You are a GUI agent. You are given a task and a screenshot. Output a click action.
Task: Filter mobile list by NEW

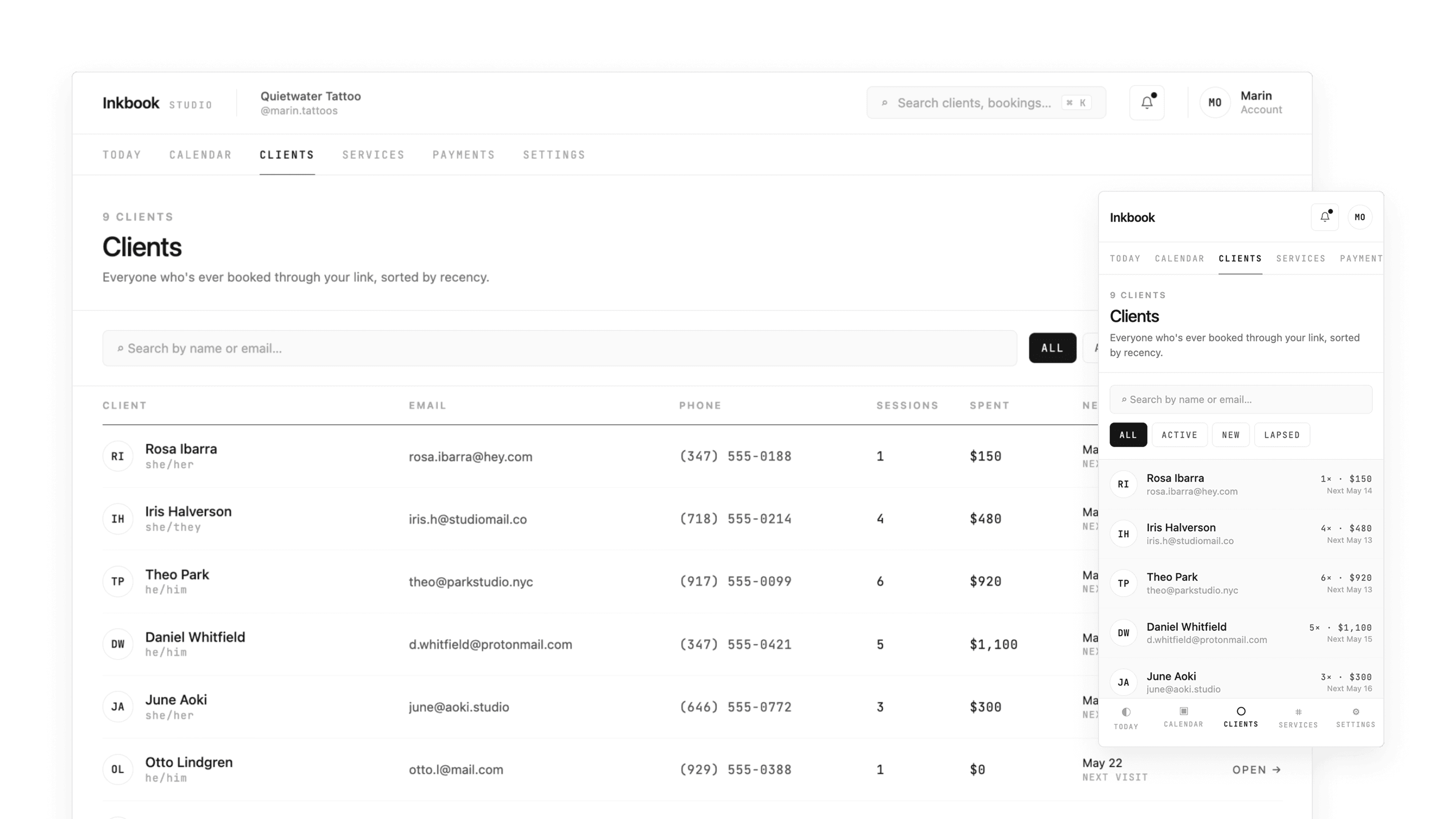(x=1231, y=435)
